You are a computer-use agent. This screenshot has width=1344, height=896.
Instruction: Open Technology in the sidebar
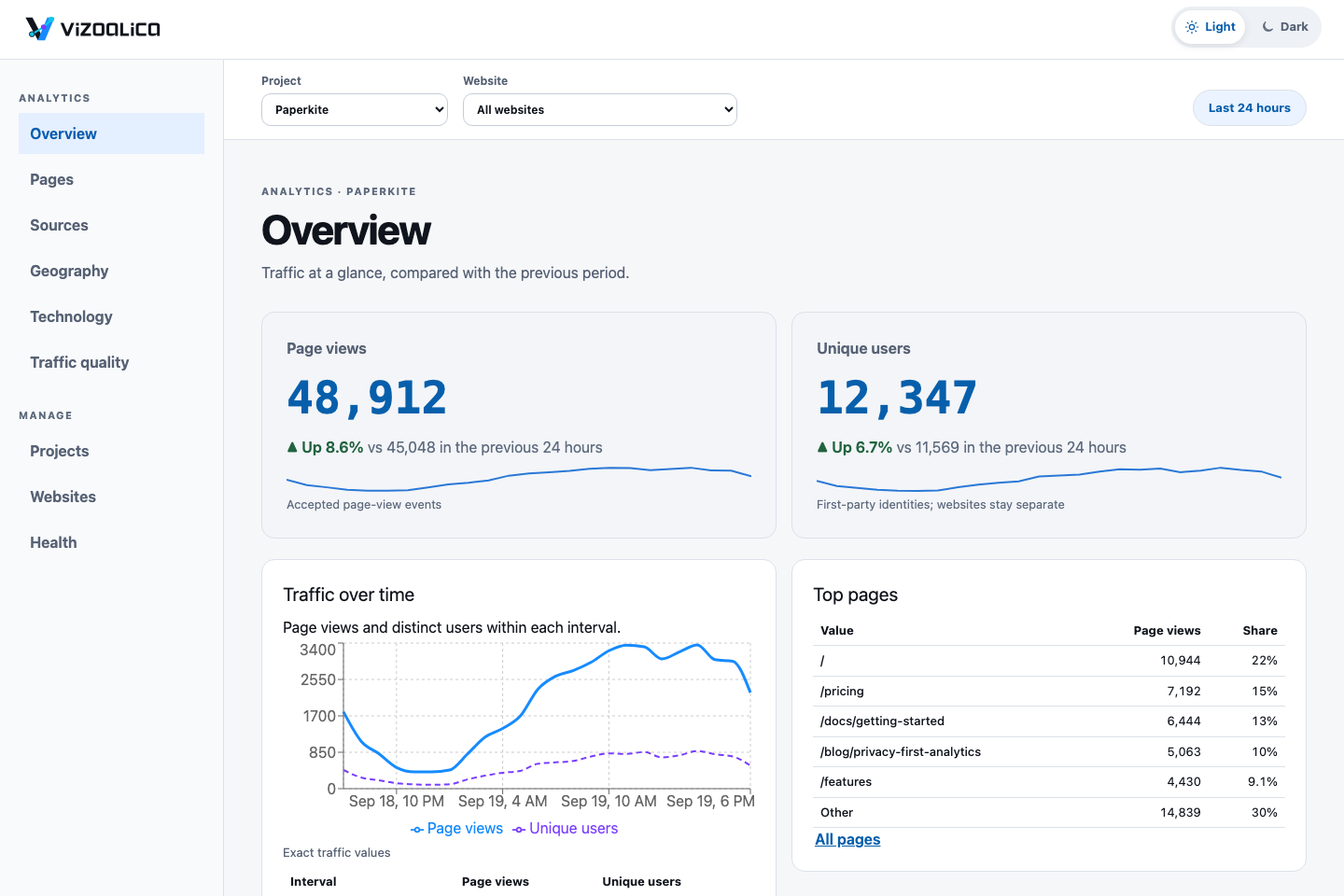click(x=111, y=316)
